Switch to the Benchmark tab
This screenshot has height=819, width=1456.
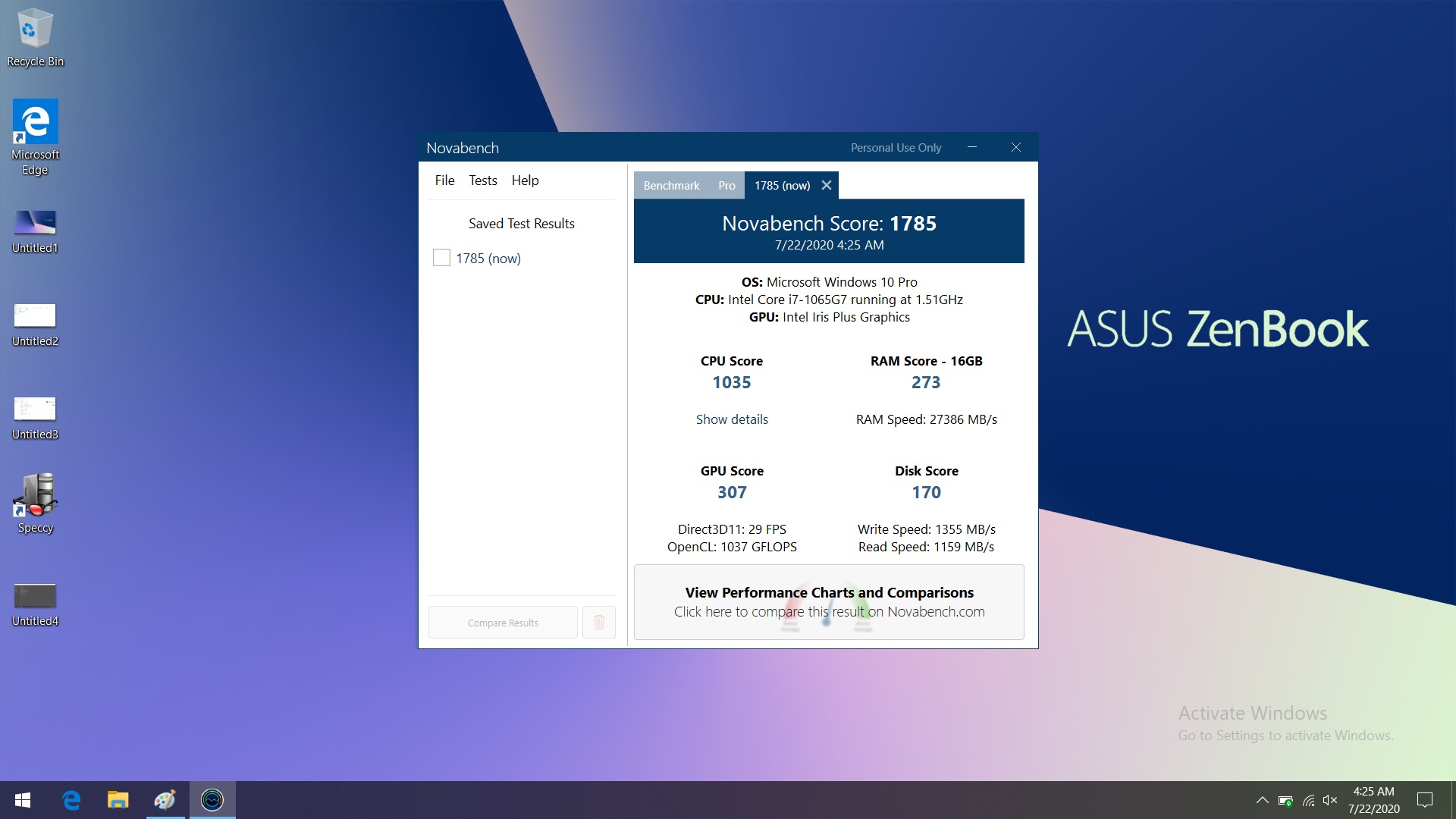(671, 186)
